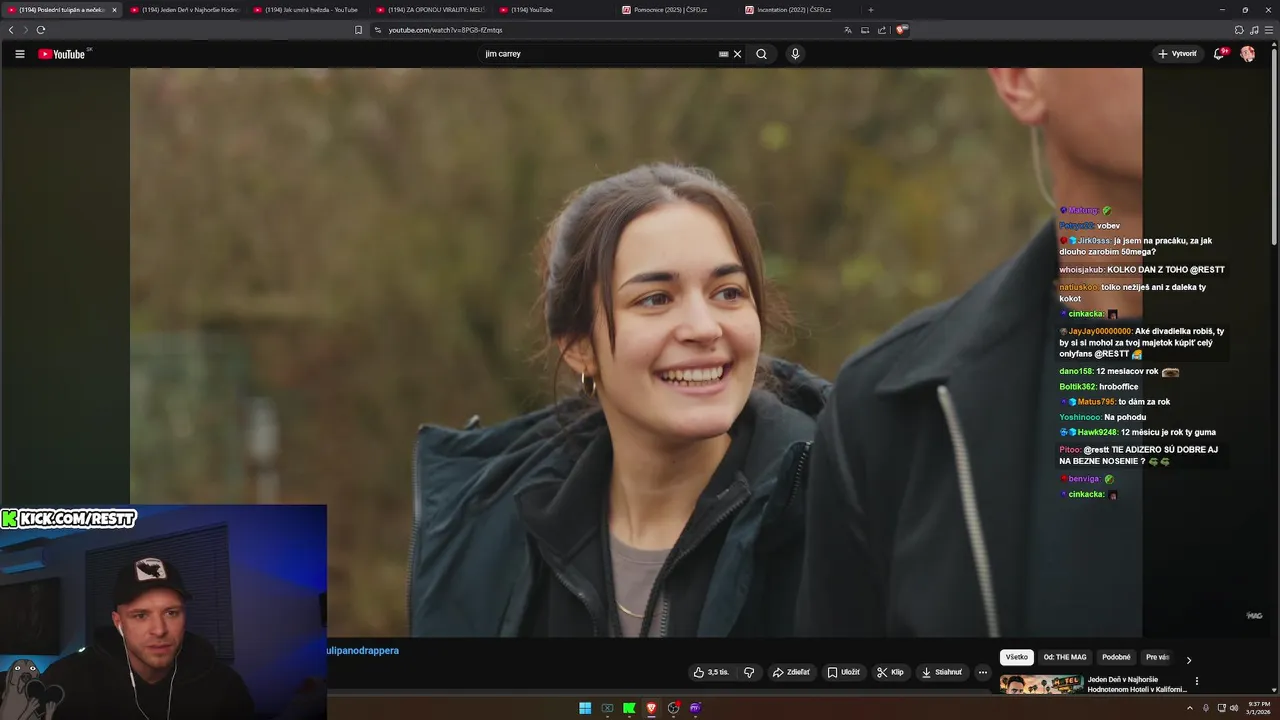This screenshot has width=1280, height=720.
Task: Create a clip with the Klip button
Action: pos(890,672)
